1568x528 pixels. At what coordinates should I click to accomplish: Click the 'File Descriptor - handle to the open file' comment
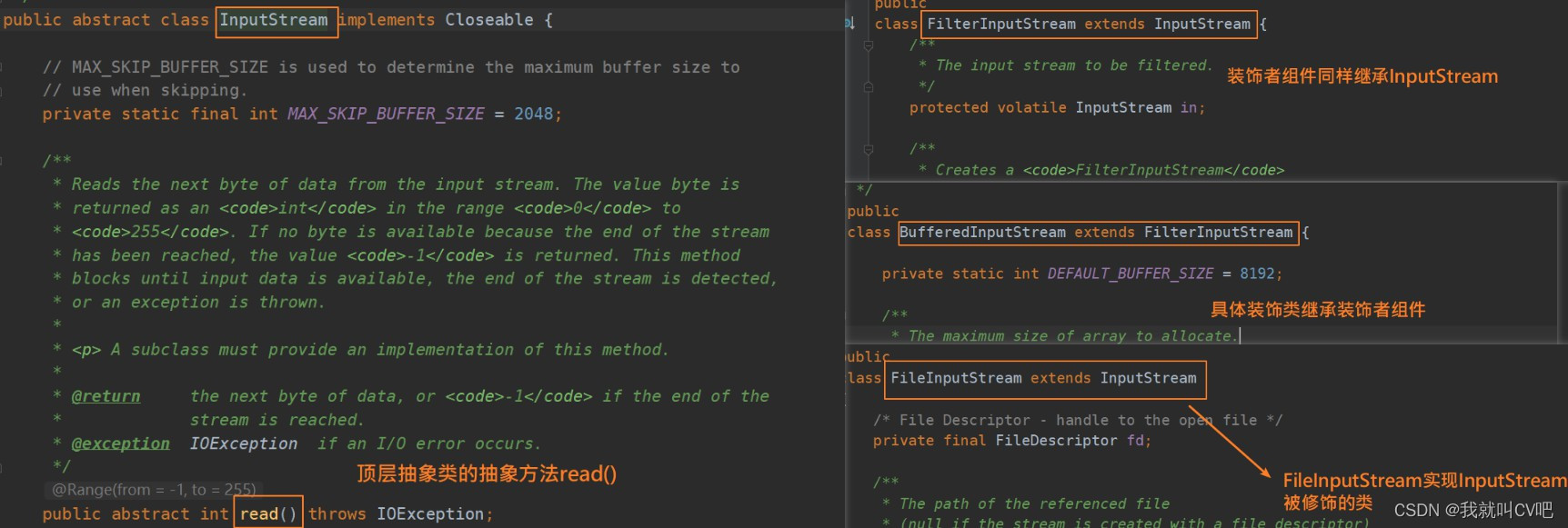tap(1078, 420)
